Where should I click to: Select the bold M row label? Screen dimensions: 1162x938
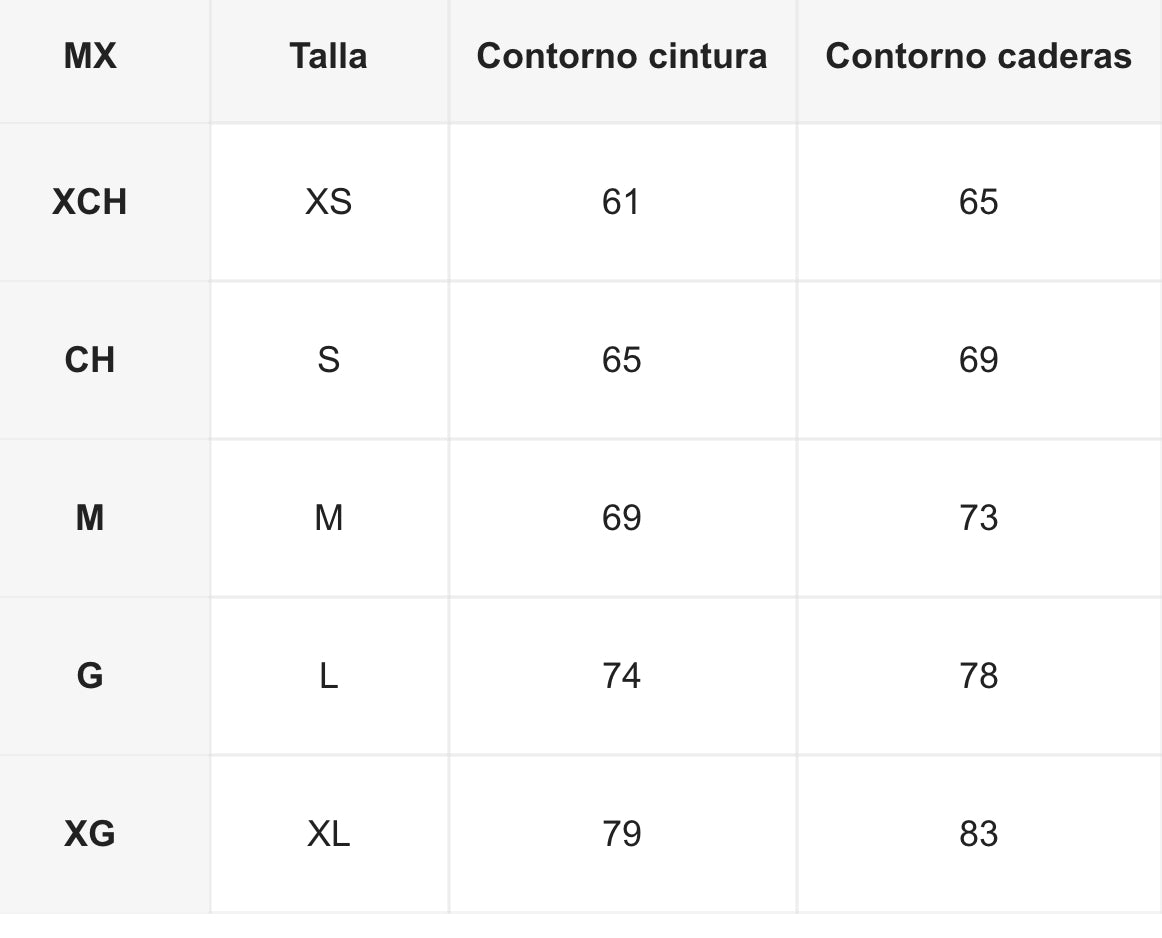(x=90, y=518)
